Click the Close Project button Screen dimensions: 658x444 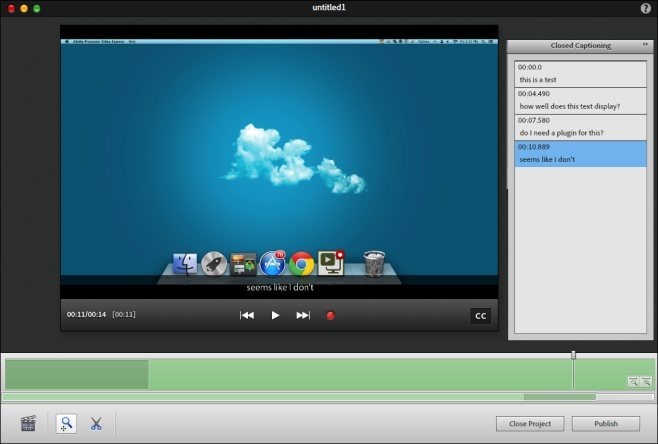pos(530,423)
